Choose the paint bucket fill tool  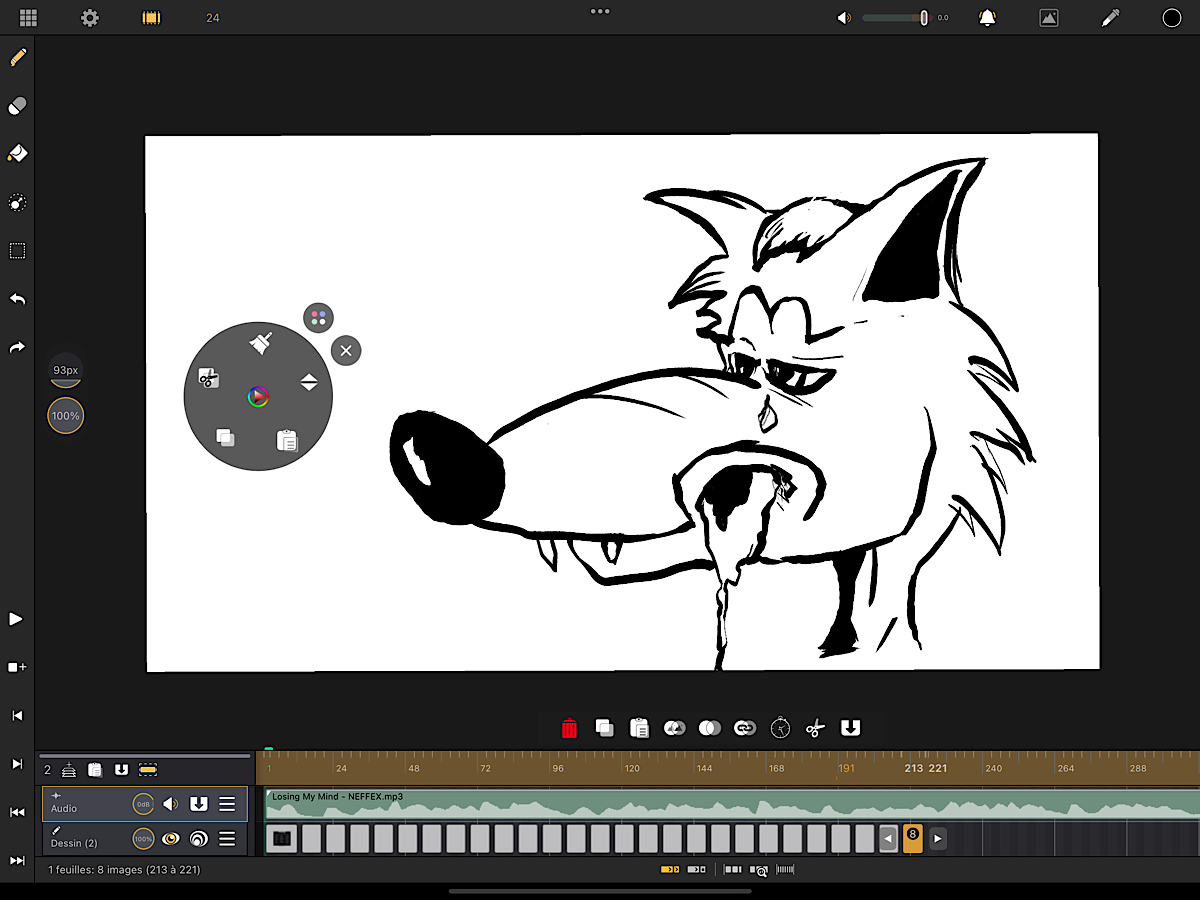pos(17,154)
